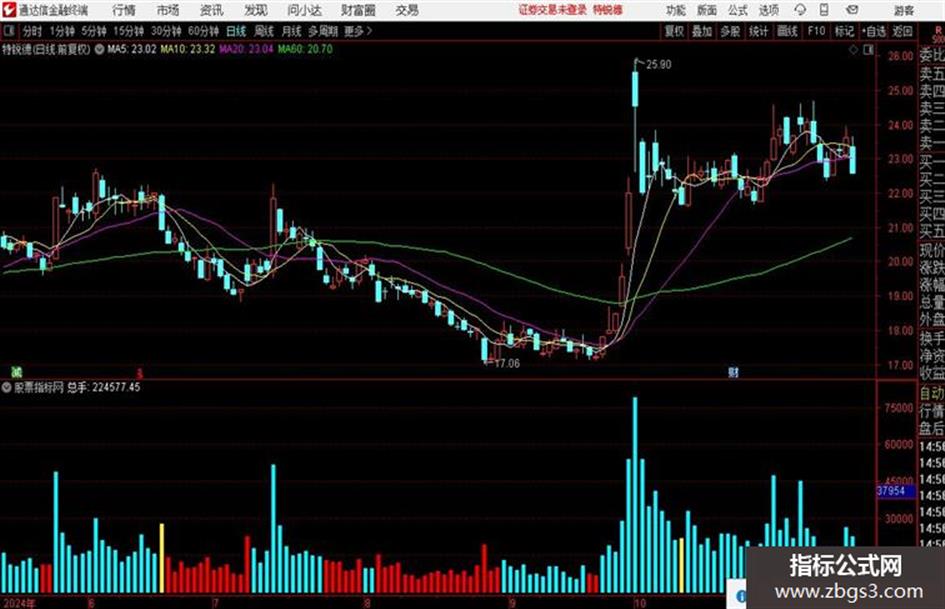The width and height of the screenshot is (945, 609).
Task: Click the MA20: 23.04 indicator label
Action: tap(246, 49)
